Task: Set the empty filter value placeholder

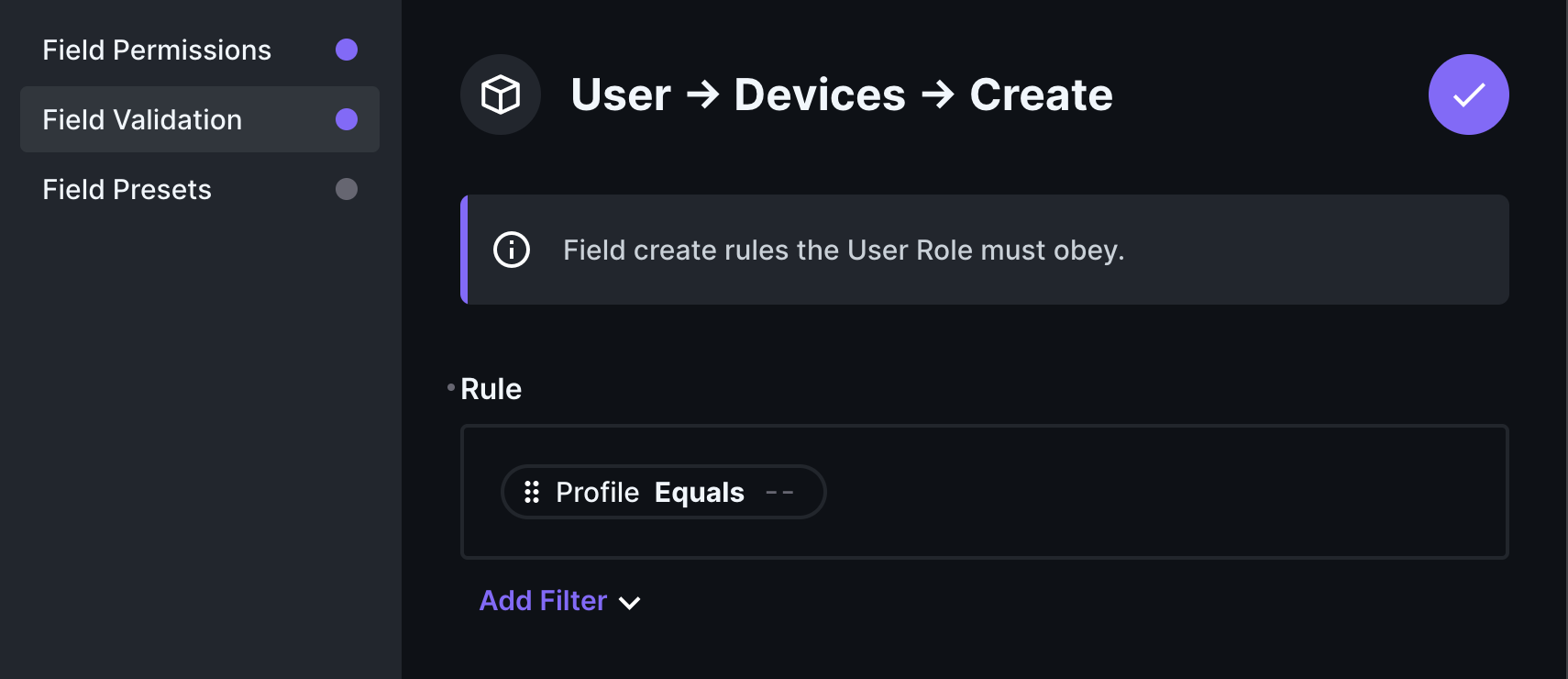Action: coord(779,493)
